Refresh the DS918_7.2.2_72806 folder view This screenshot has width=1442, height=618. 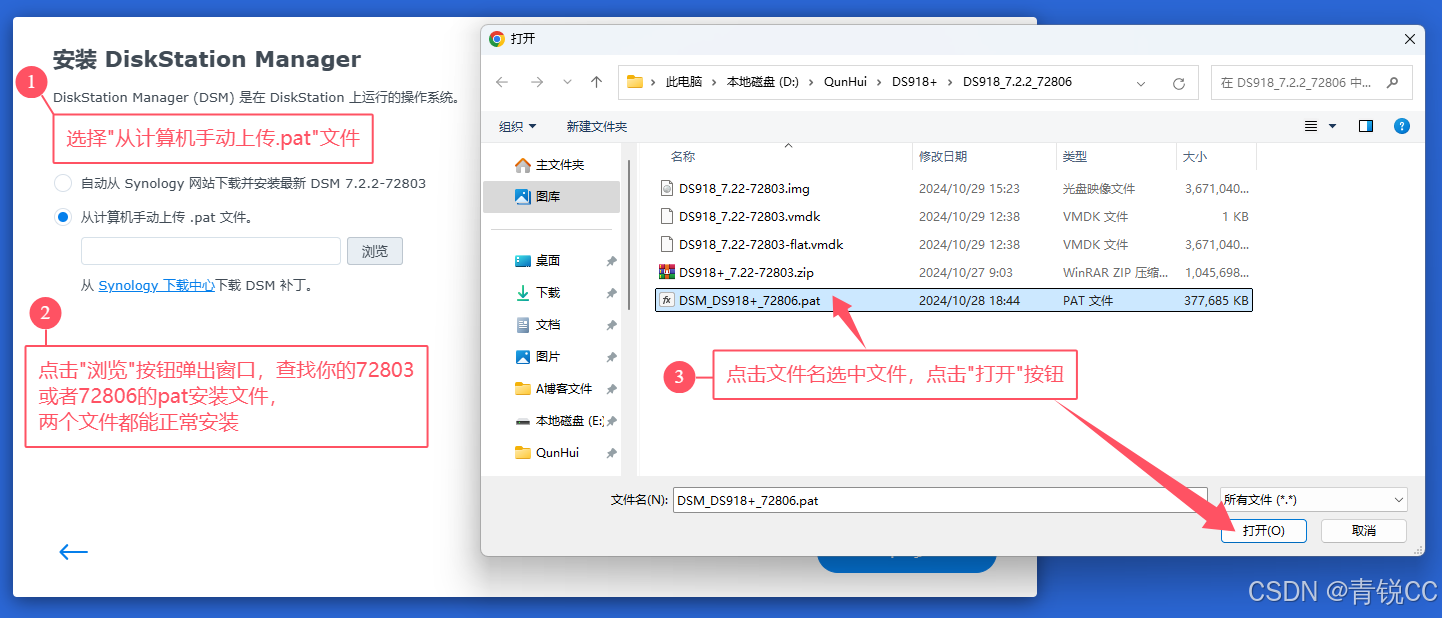click(1179, 83)
